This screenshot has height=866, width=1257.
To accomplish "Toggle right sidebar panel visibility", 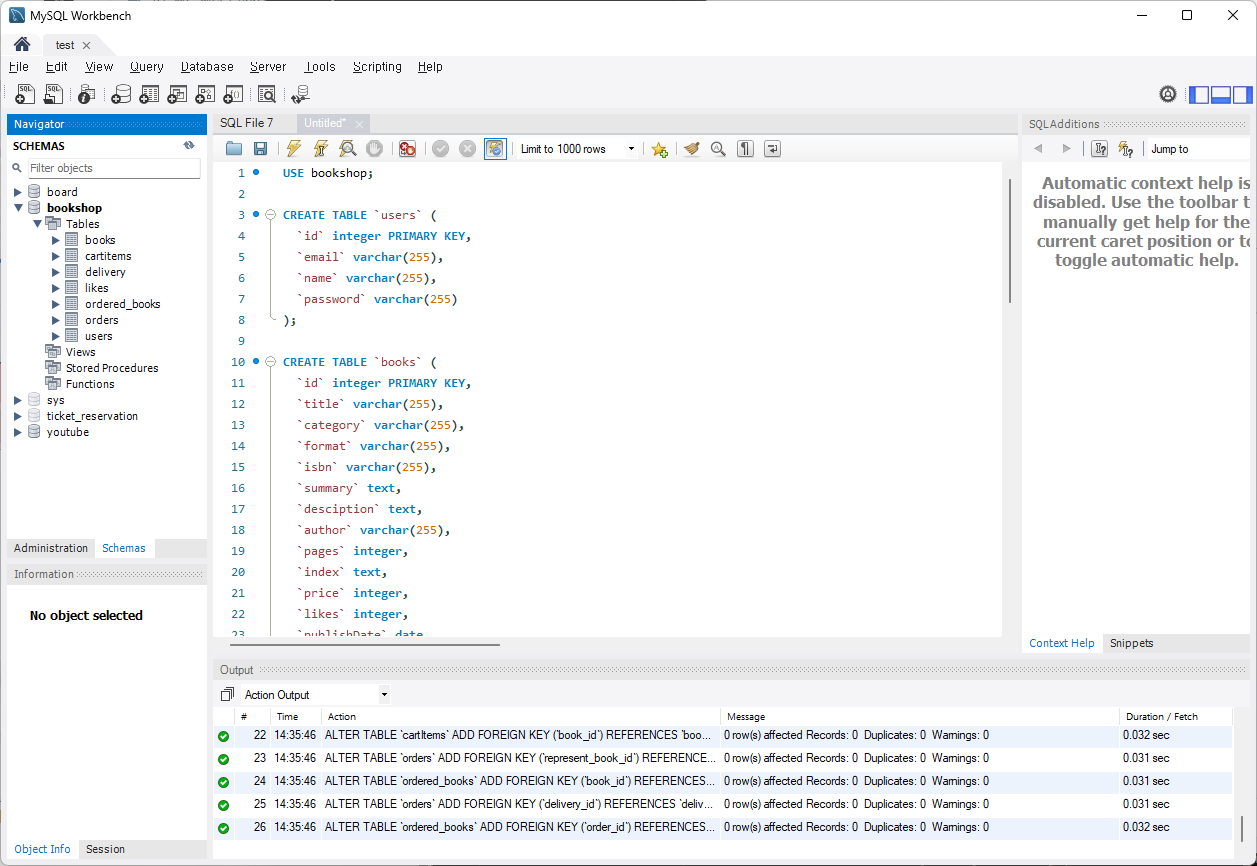I will pos(1242,95).
